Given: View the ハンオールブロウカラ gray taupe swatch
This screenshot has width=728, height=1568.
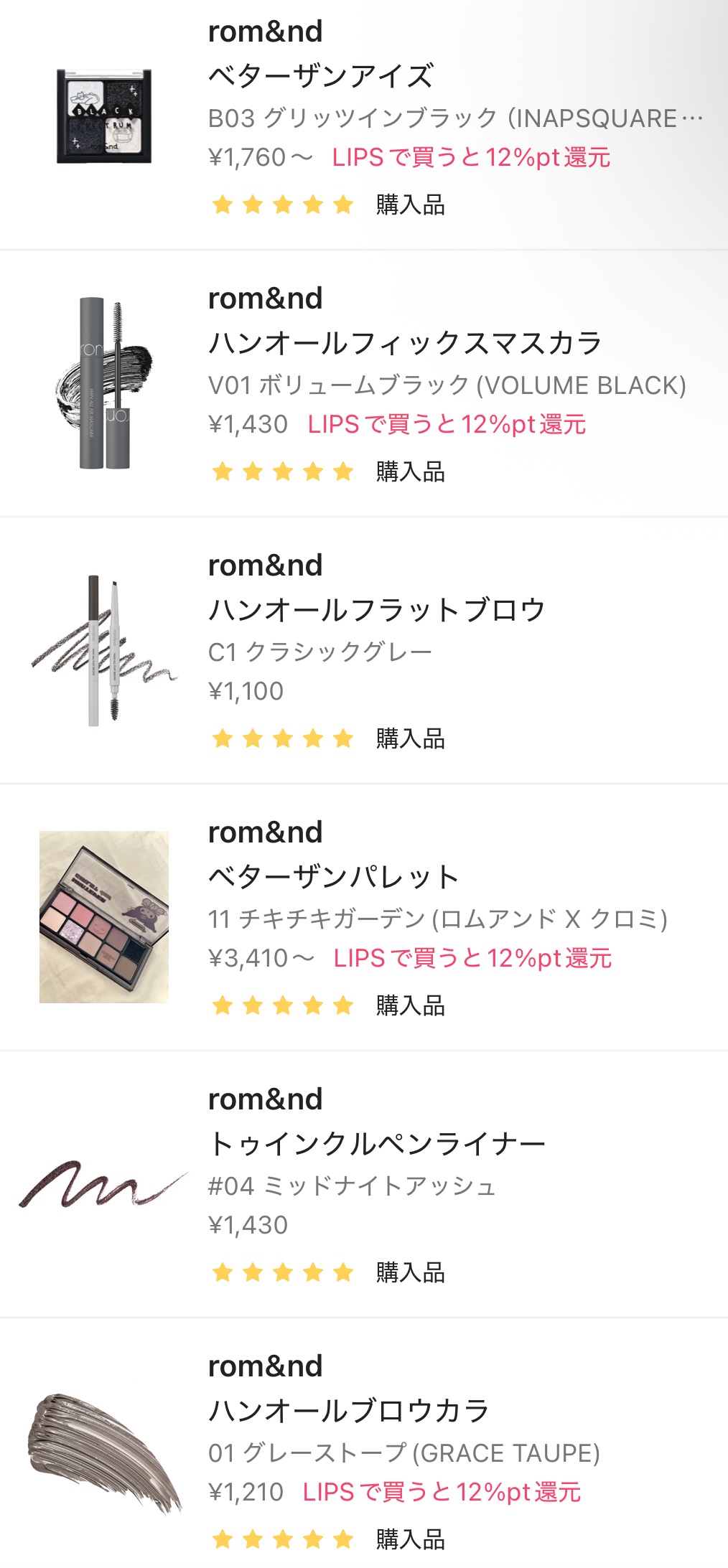Looking at the screenshot, I should pos(104,1451).
